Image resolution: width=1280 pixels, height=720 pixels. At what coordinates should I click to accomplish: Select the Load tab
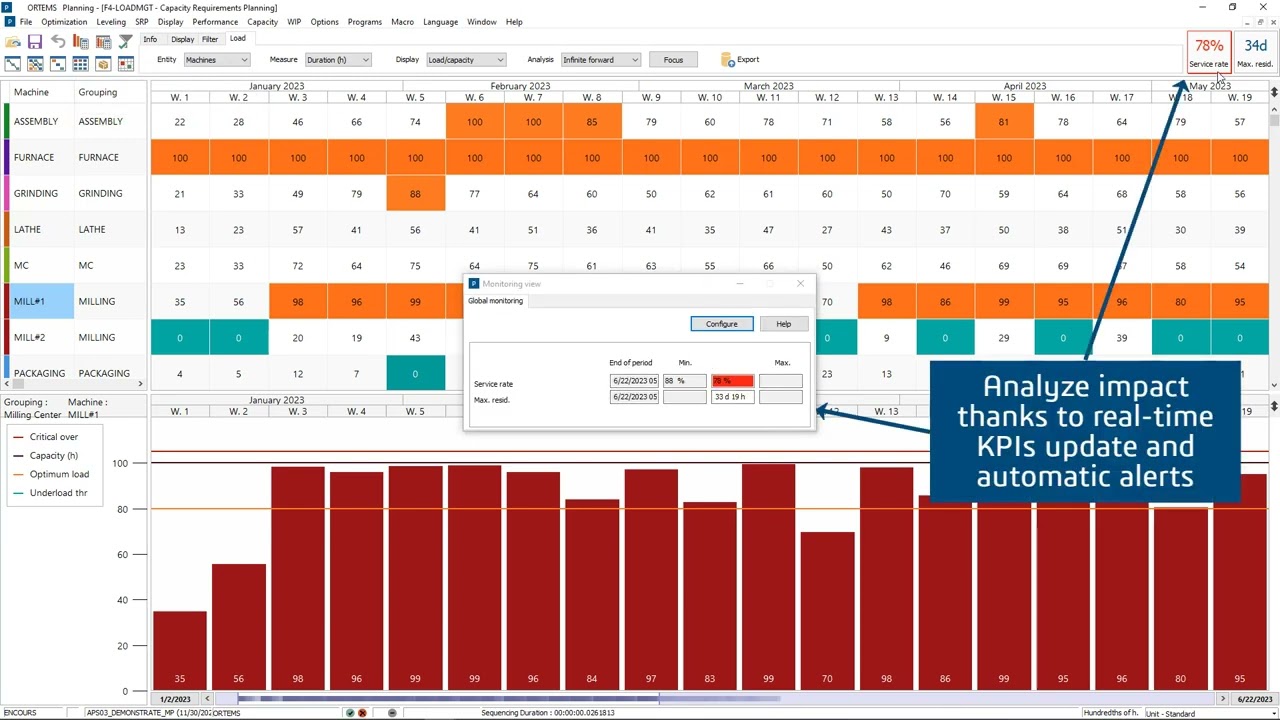[237, 39]
